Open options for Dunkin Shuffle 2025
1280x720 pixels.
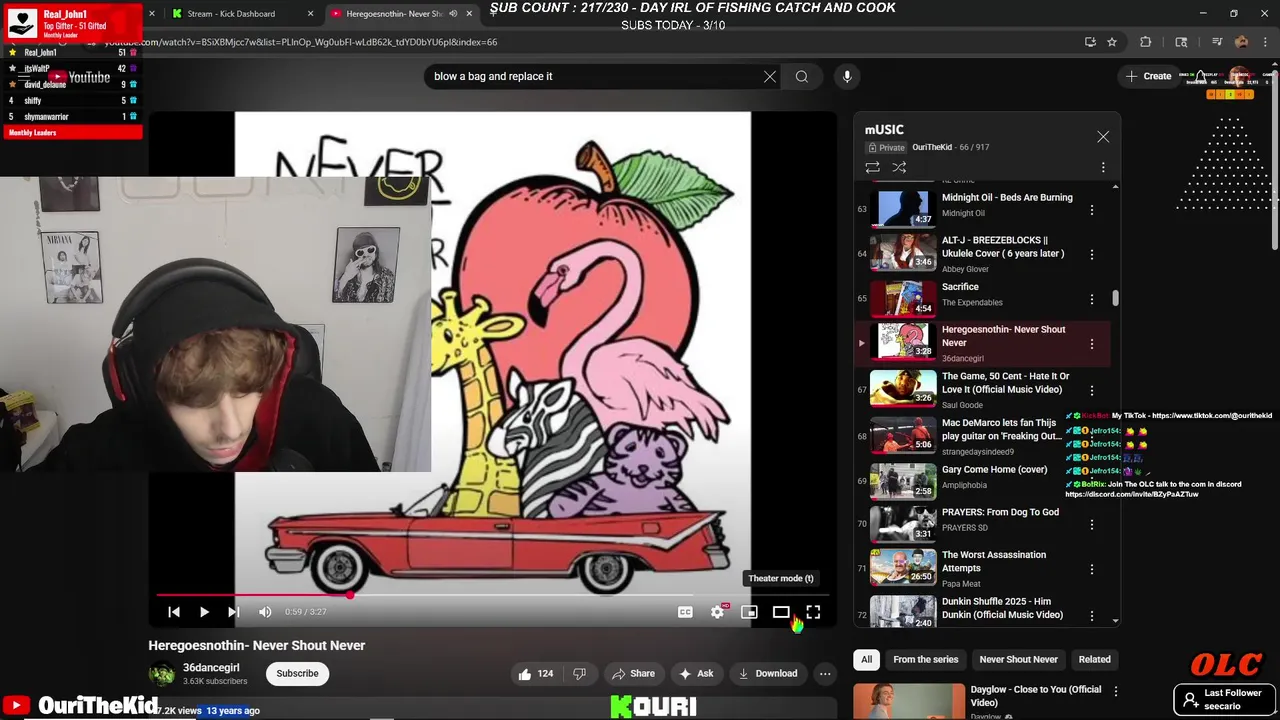(x=1092, y=615)
